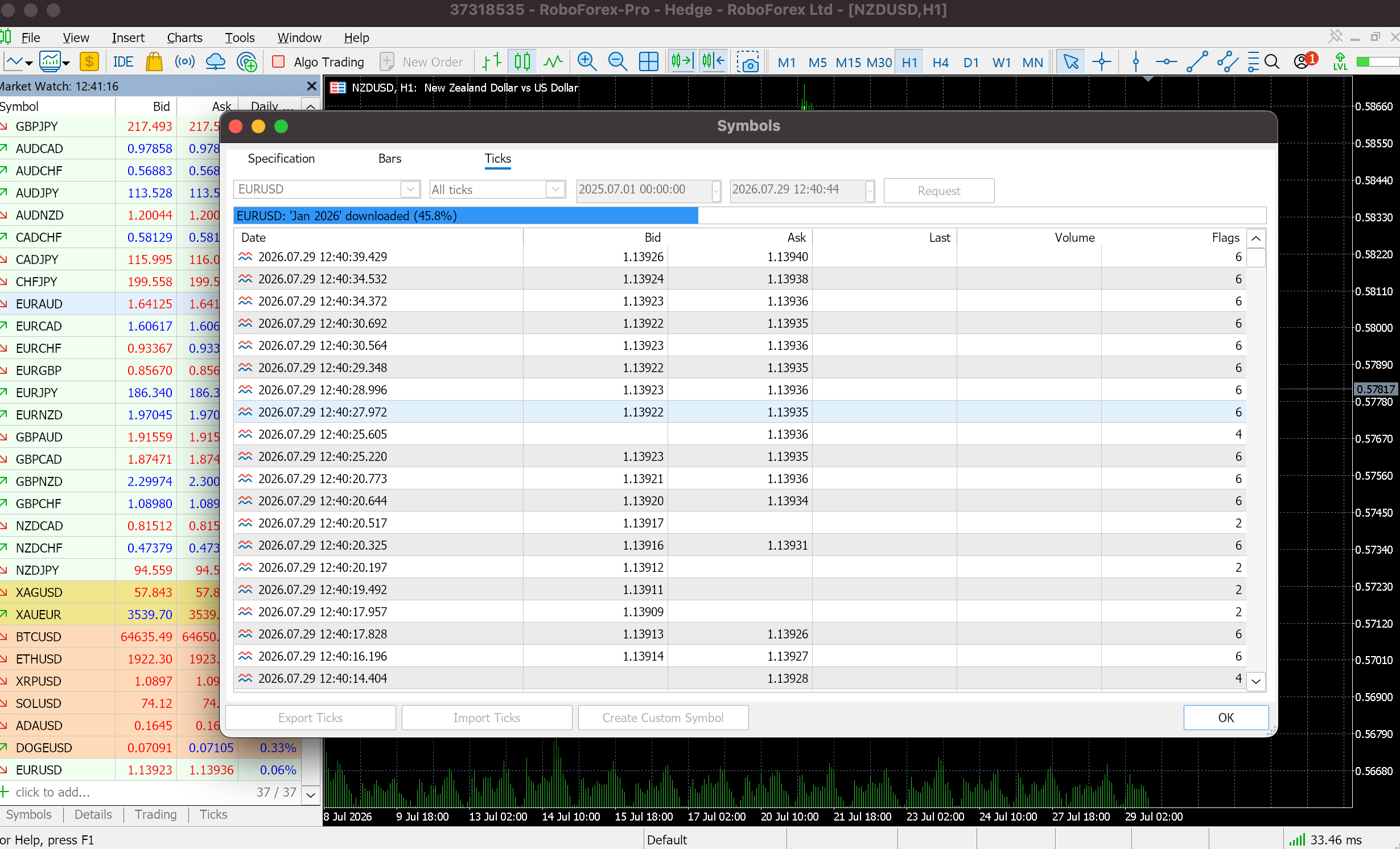Viewport: 1400px width, 849px height.
Task: Click the New Order button
Action: 422,61
